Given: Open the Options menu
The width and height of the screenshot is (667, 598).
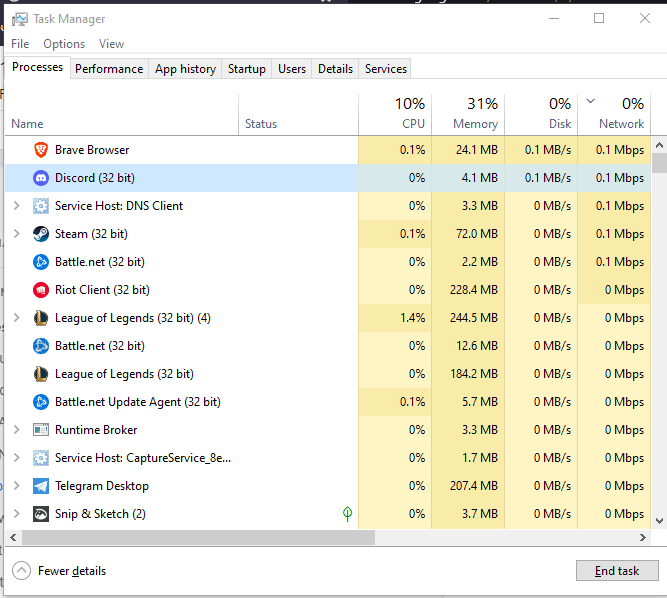Looking at the screenshot, I should click(64, 44).
